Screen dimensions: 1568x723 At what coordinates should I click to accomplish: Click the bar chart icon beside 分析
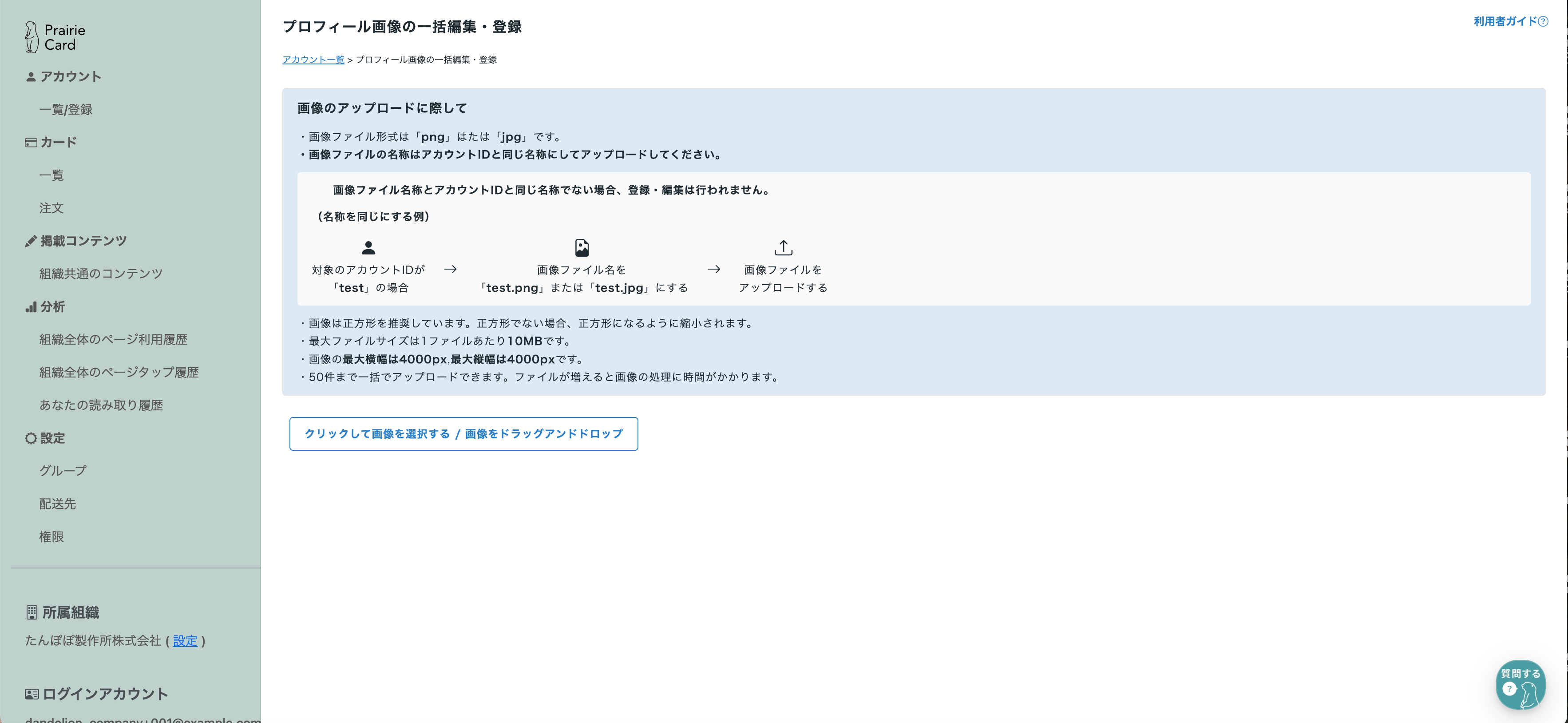tap(31, 307)
